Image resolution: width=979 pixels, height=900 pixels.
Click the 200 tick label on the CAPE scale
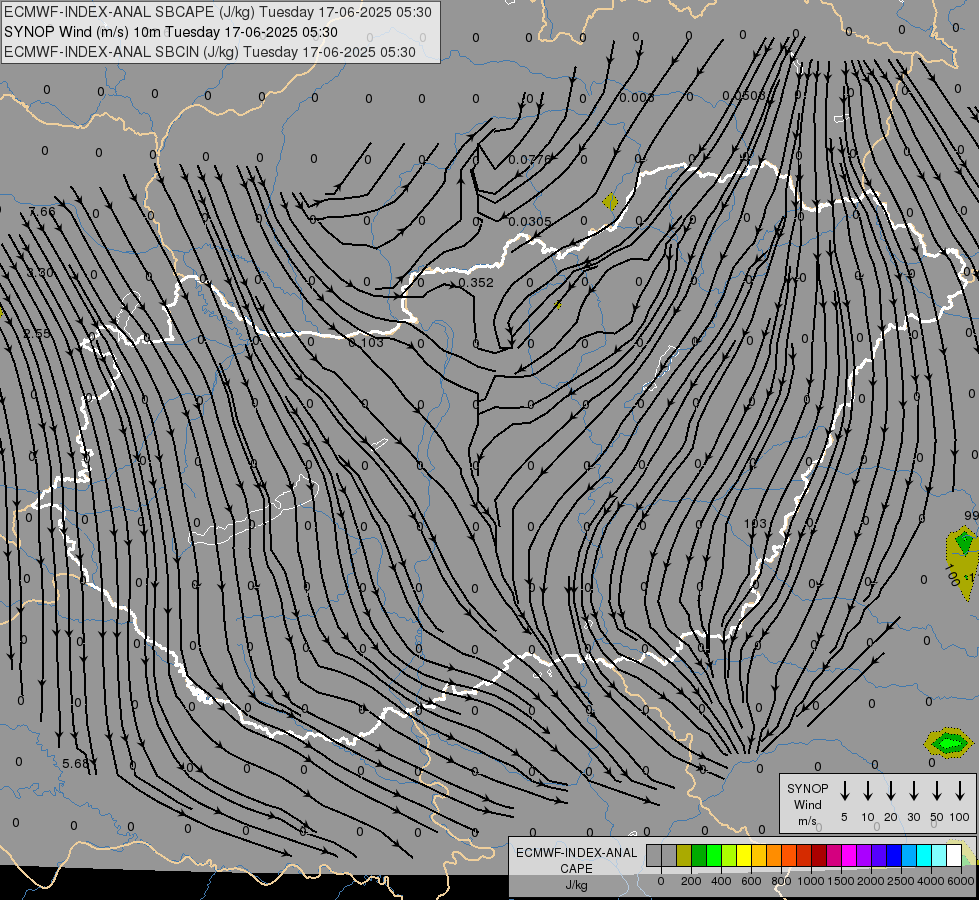pos(691,881)
